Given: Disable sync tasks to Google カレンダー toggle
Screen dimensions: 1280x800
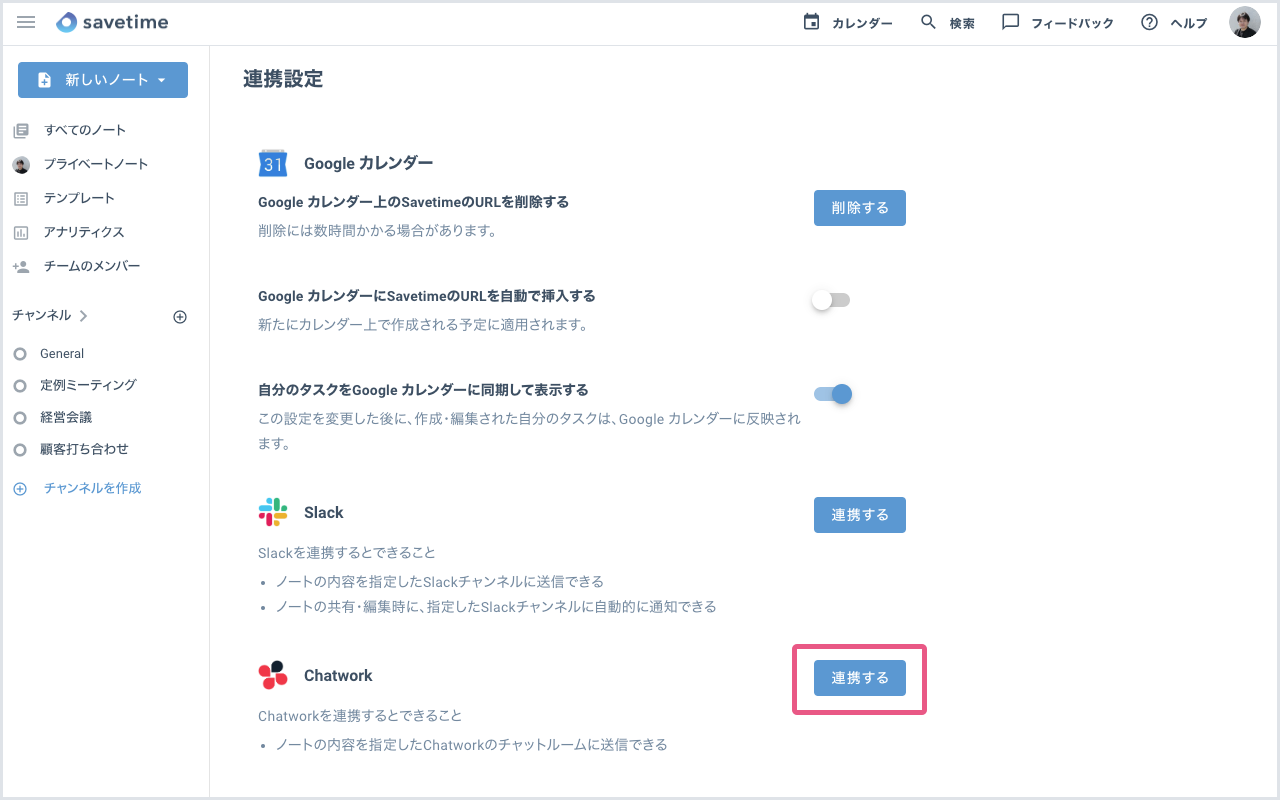Looking at the screenshot, I should (x=833, y=394).
